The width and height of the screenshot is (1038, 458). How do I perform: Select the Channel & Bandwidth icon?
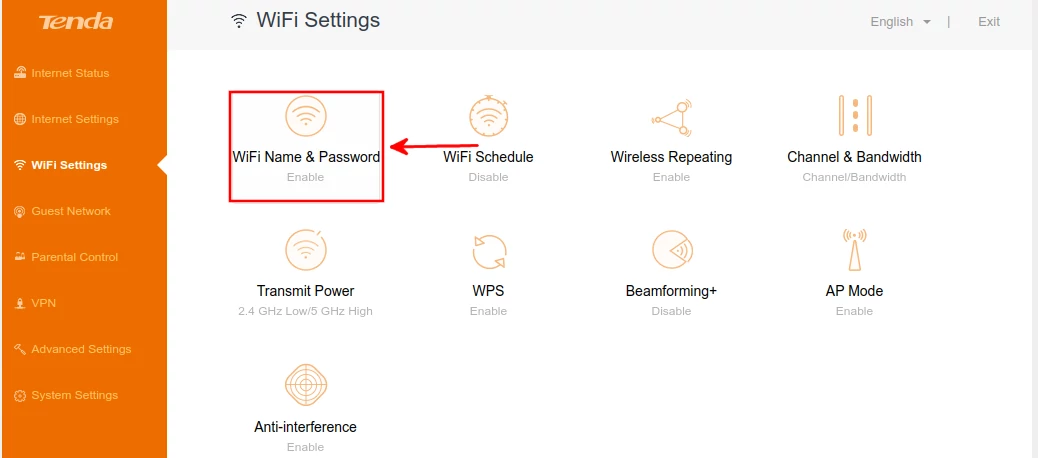pos(855,116)
